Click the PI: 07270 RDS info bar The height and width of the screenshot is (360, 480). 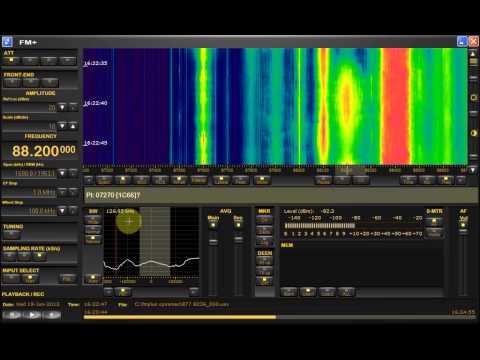(281, 195)
